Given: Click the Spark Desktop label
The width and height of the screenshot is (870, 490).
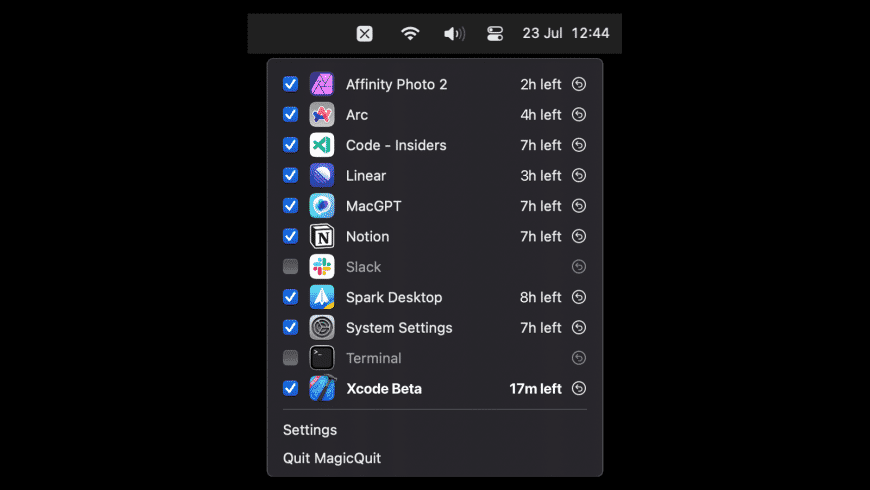Looking at the screenshot, I should tap(394, 297).
